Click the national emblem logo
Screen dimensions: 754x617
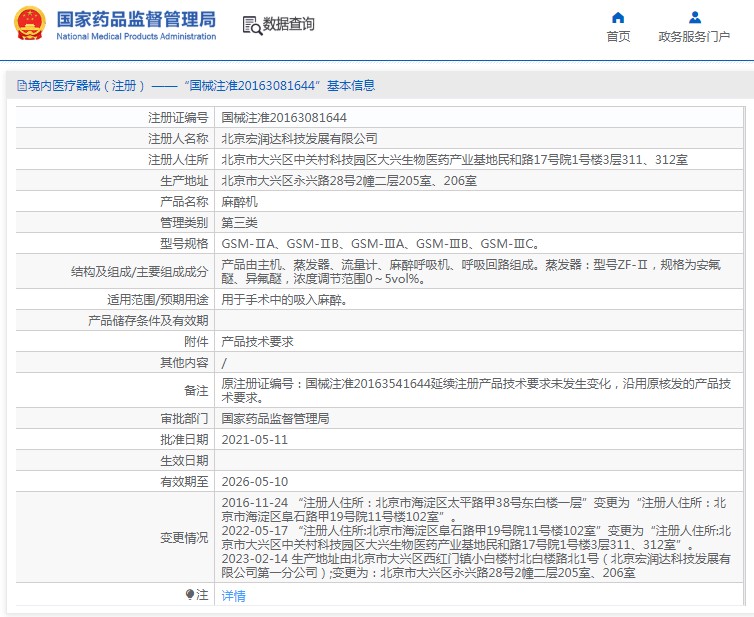point(30,23)
